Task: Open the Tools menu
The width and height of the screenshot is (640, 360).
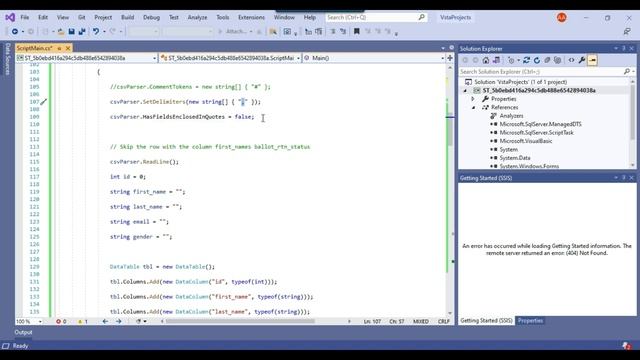Action: (x=222, y=18)
